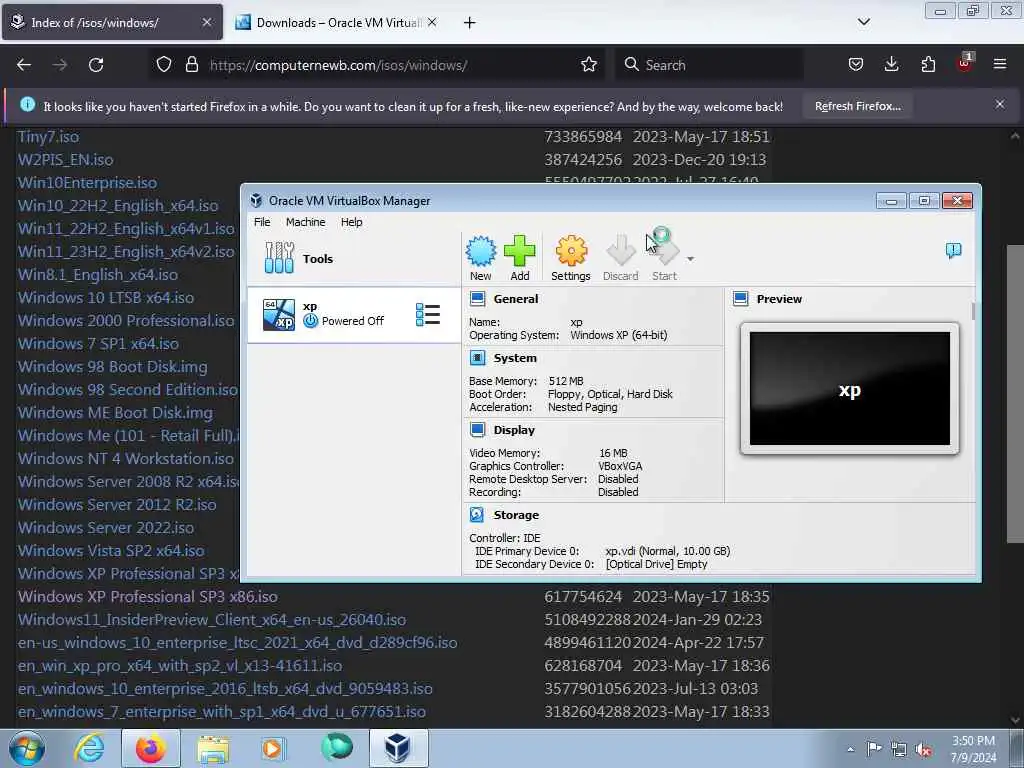Image resolution: width=1024 pixels, height=768 pixels.
Task: Show hidden system tray icons
Action: (850, 749)
